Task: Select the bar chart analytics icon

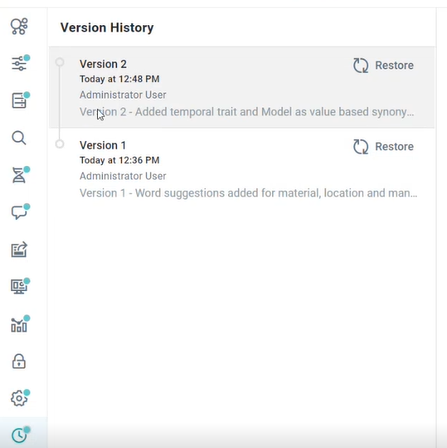Action: coord(19,324)
